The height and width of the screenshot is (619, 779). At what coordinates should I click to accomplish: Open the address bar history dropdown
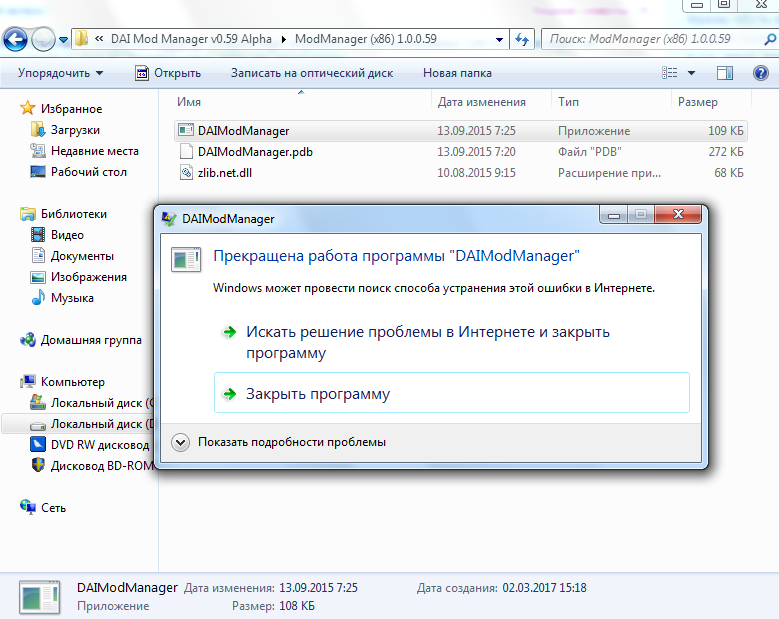pyautogui.click(x=499, y=39)
